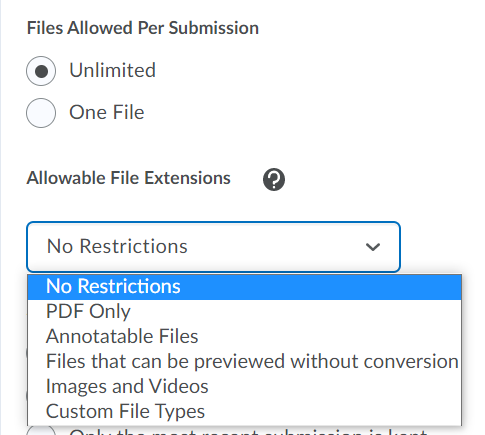The height and width of the screenshot is (435, 485).
Task: Click the Only the most recent submission label
Action: [248, 432]
